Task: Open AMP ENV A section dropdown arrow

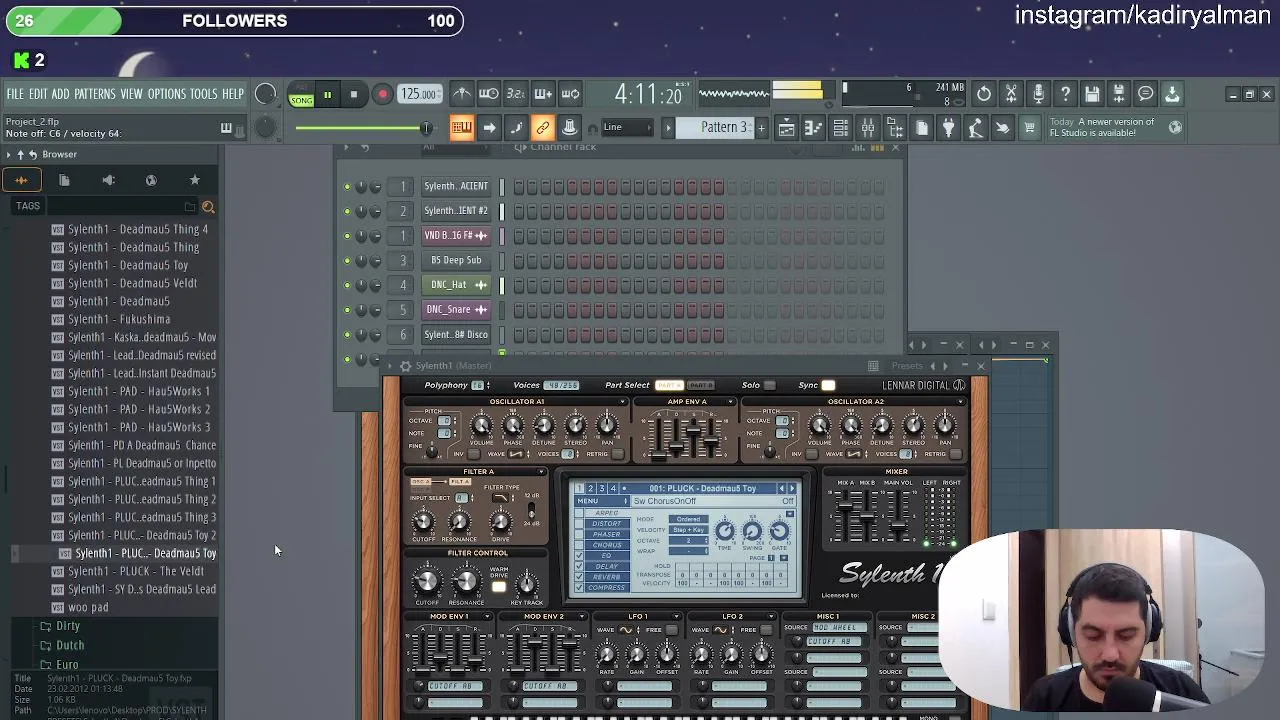Action: pyautogui.click(x=730, y=402)
